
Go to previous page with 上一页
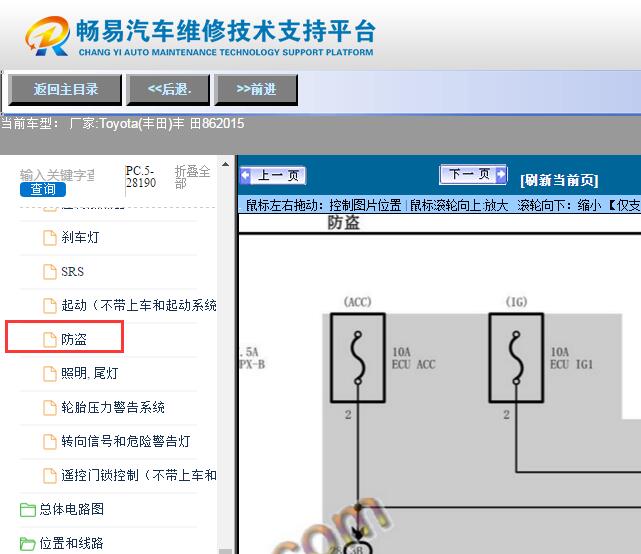click(273, 175)
